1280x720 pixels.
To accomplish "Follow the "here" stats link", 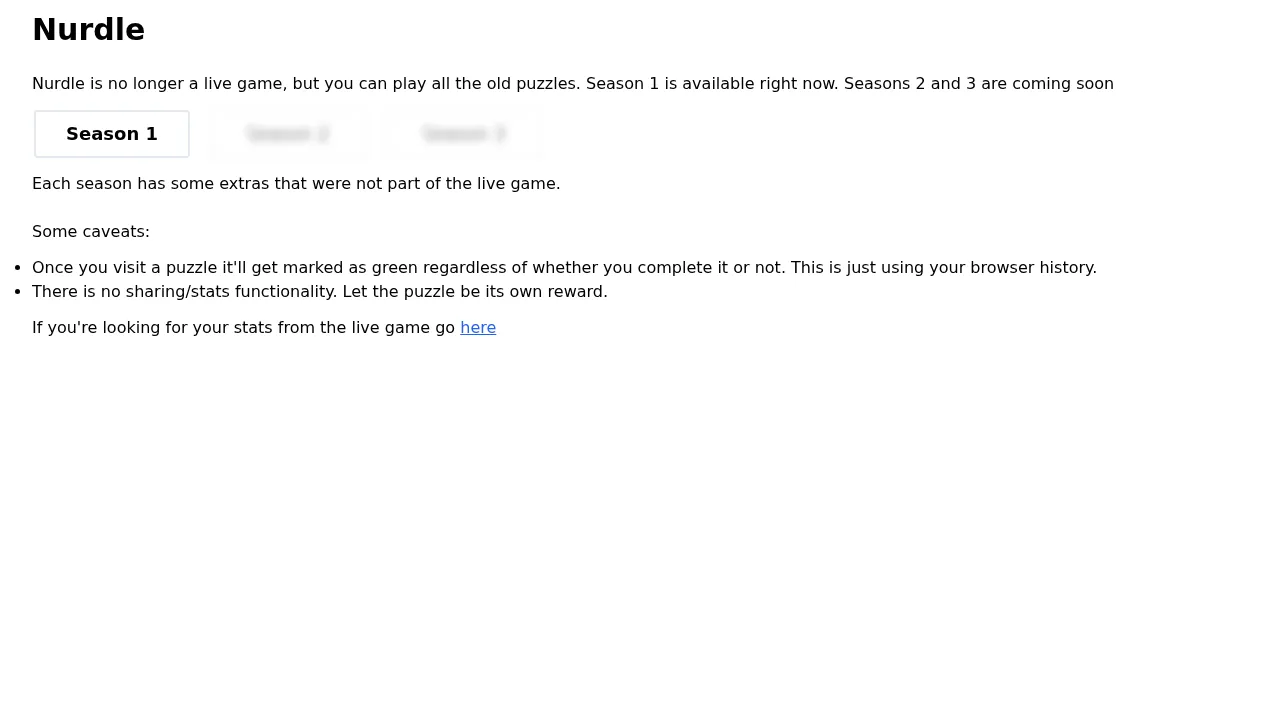I will [x=478, y=328].
